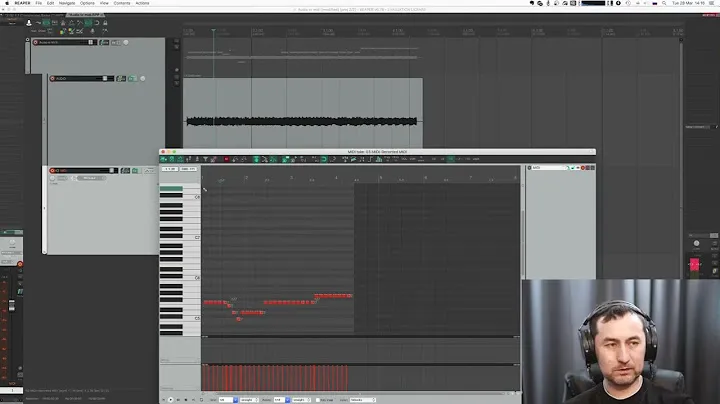Click the record arm icon on Audio to MIDI track
Viewport: 720px width, 404px height.
(37, 42)
